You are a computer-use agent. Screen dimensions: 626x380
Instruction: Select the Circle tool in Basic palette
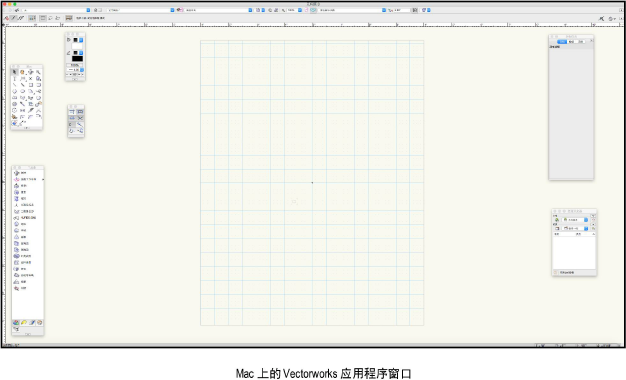tap(14, 91)
